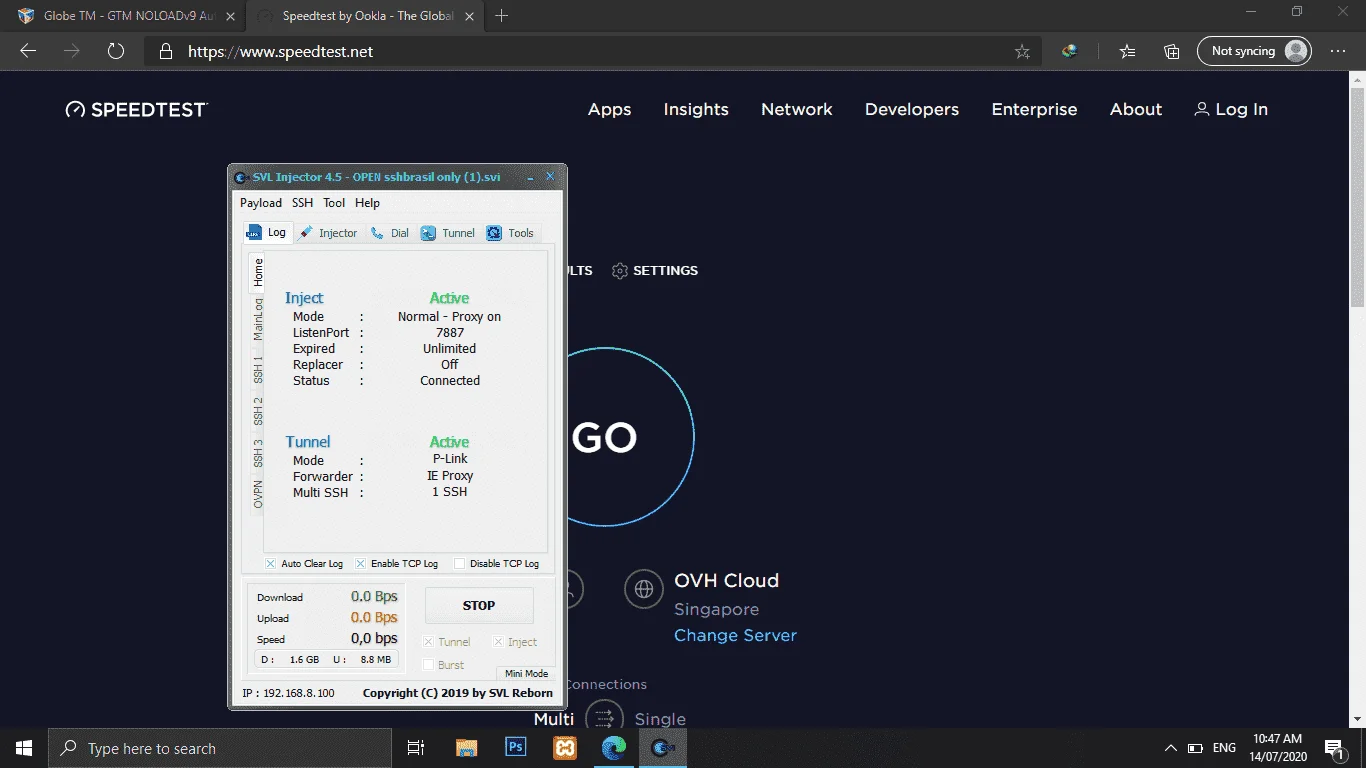This screenshot has height=768, width=1366.
Task: Click the Speedtest logo on the page
Action: pos(137,109)
